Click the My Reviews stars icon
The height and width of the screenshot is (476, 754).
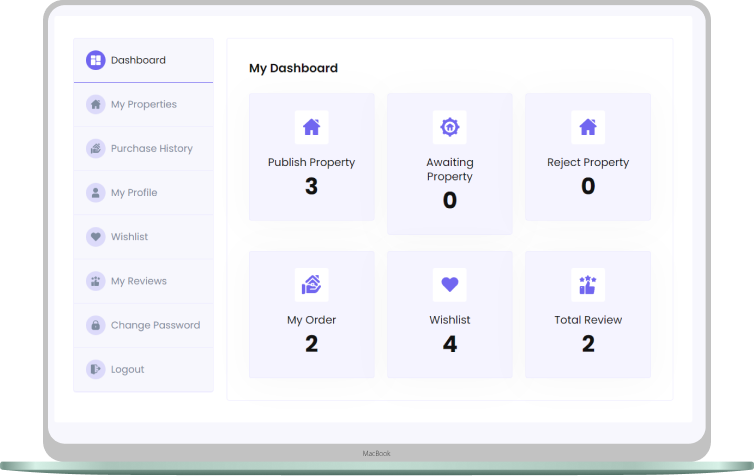[96, 281]
